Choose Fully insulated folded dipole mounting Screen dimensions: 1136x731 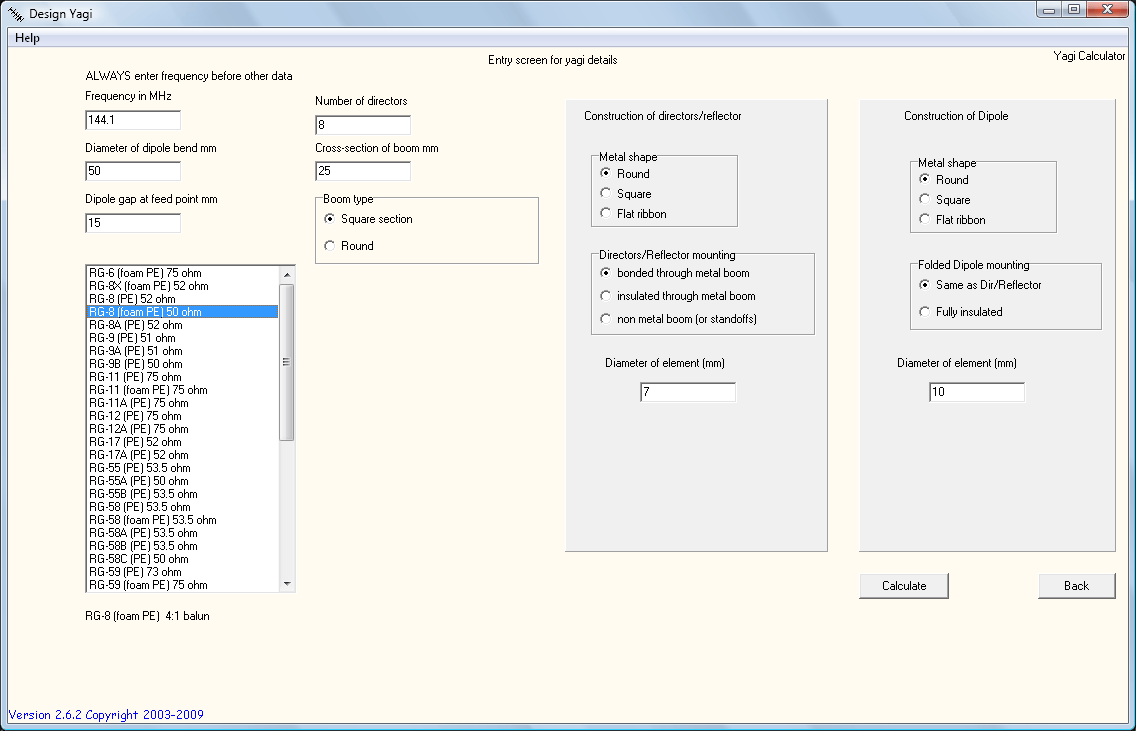(924, 312)
